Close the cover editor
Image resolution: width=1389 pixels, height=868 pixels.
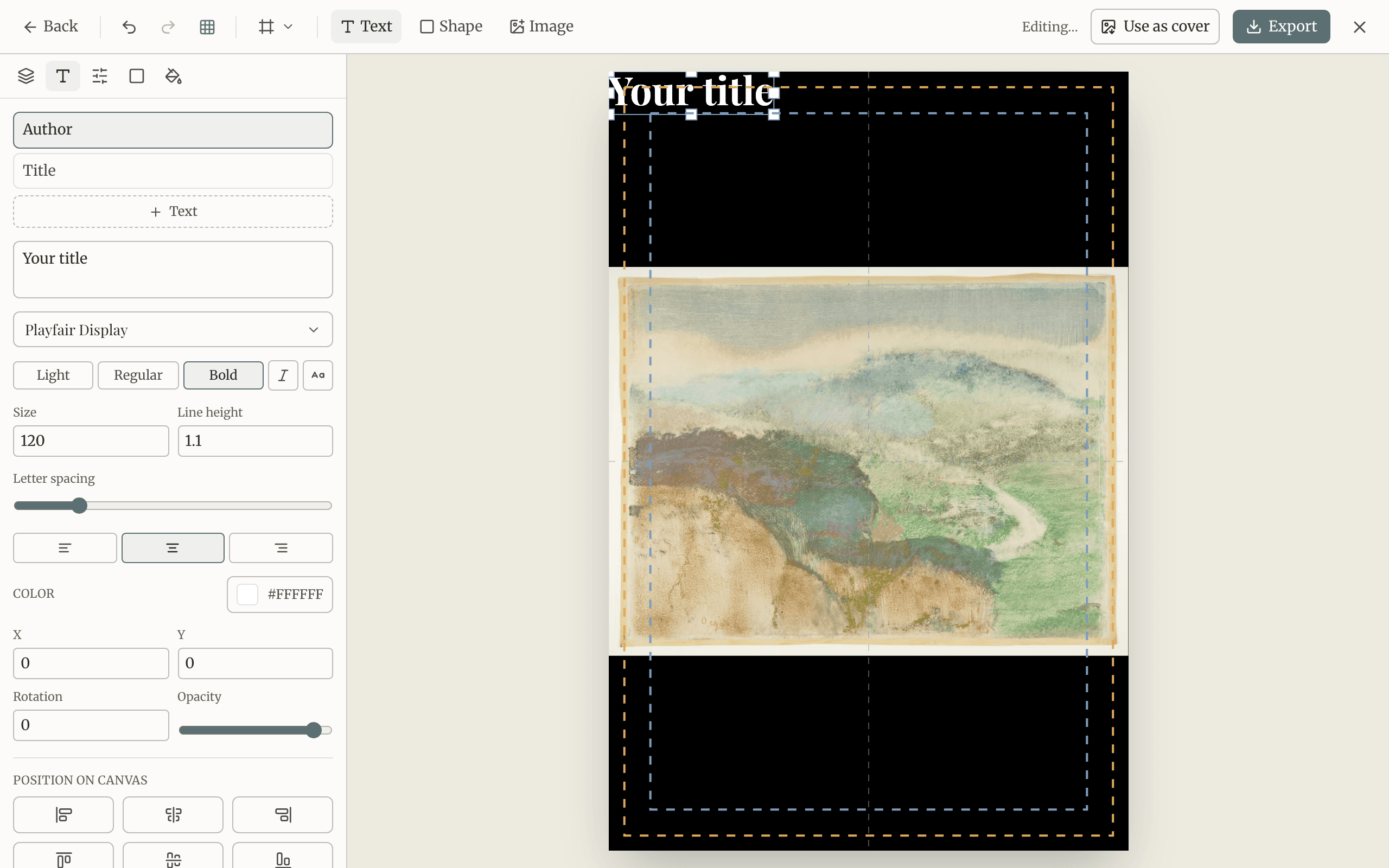click(1359, 27)
